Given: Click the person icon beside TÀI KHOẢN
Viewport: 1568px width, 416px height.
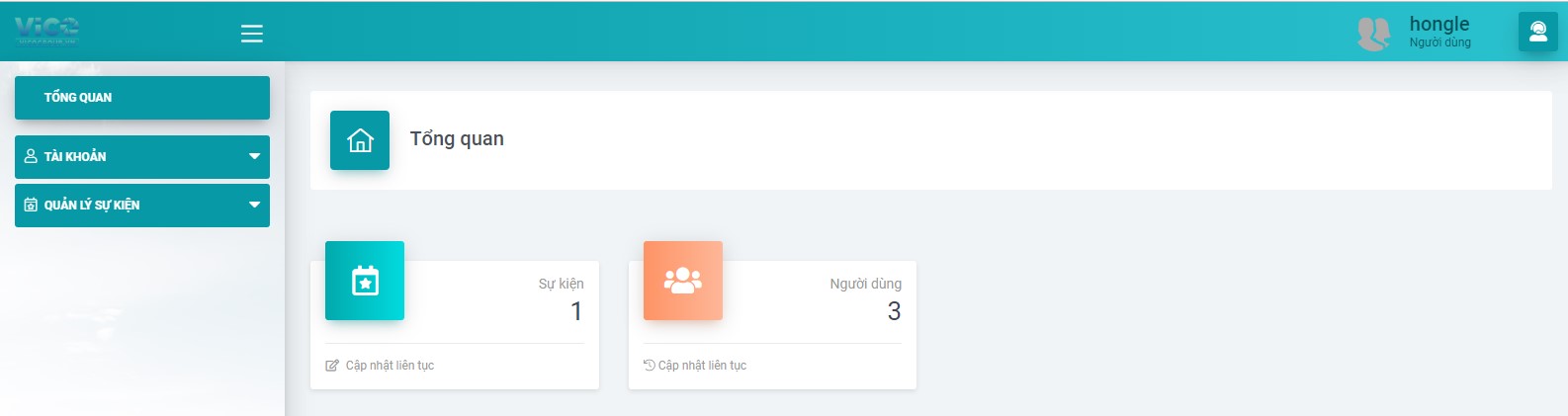Looking at the screenshot, I should pos(31,156).
